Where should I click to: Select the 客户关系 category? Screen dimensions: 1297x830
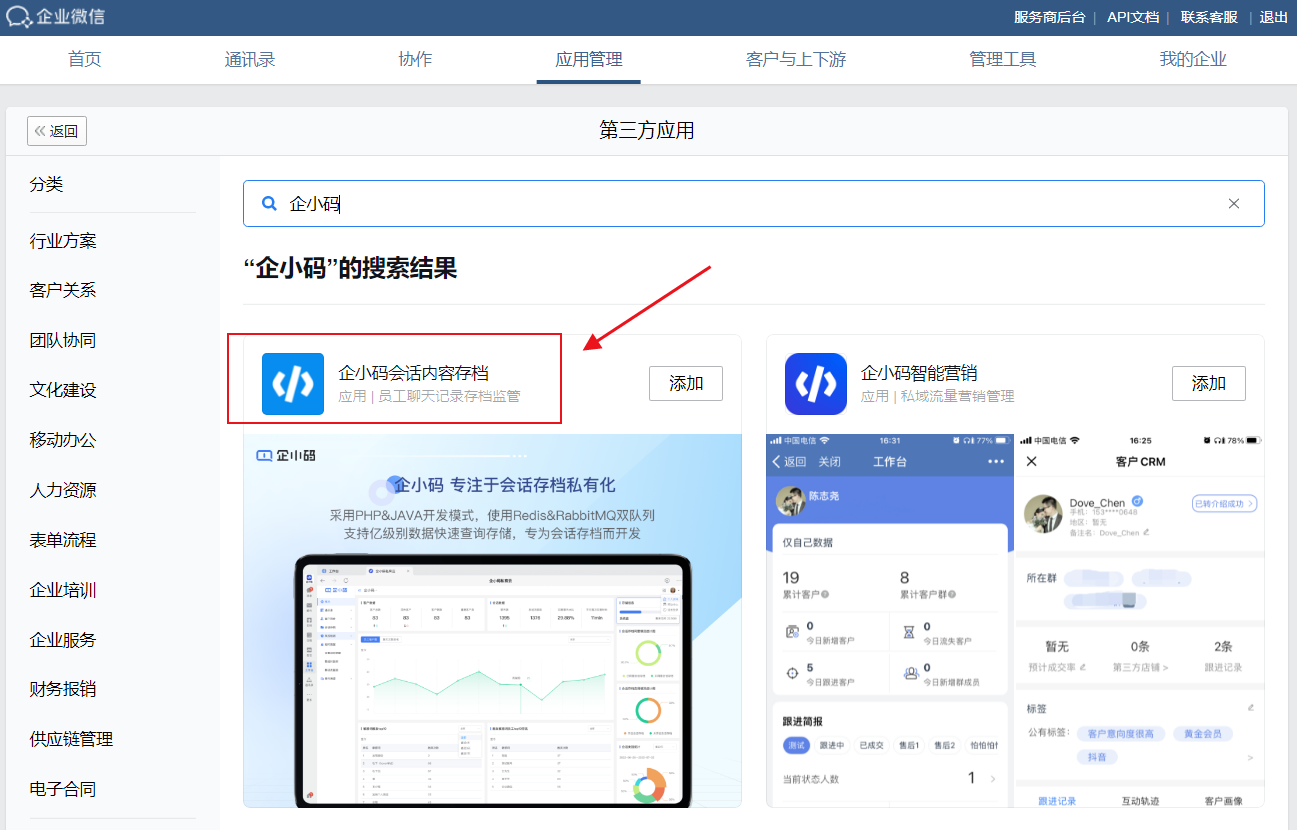63,291
